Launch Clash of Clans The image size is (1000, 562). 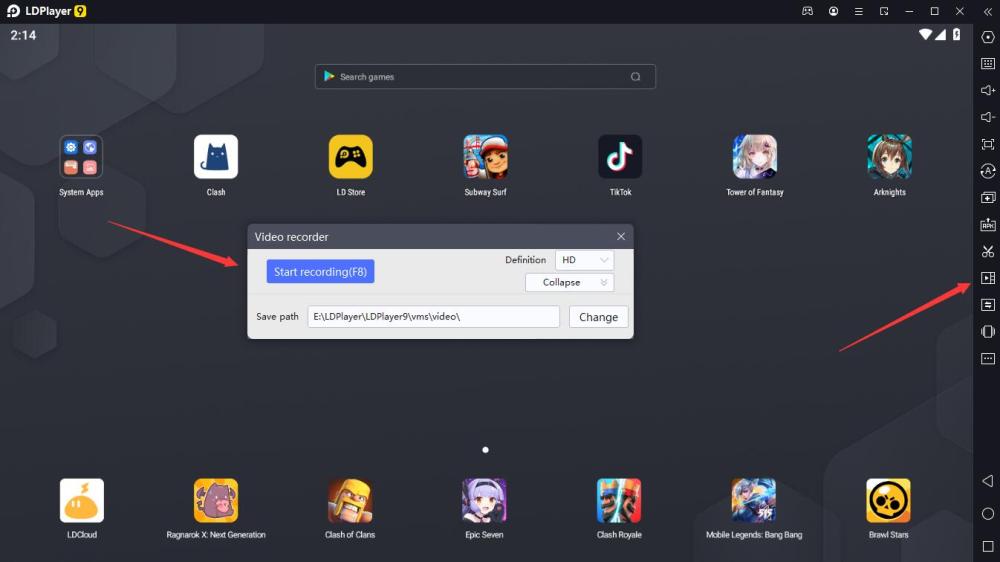pos(350,500)
